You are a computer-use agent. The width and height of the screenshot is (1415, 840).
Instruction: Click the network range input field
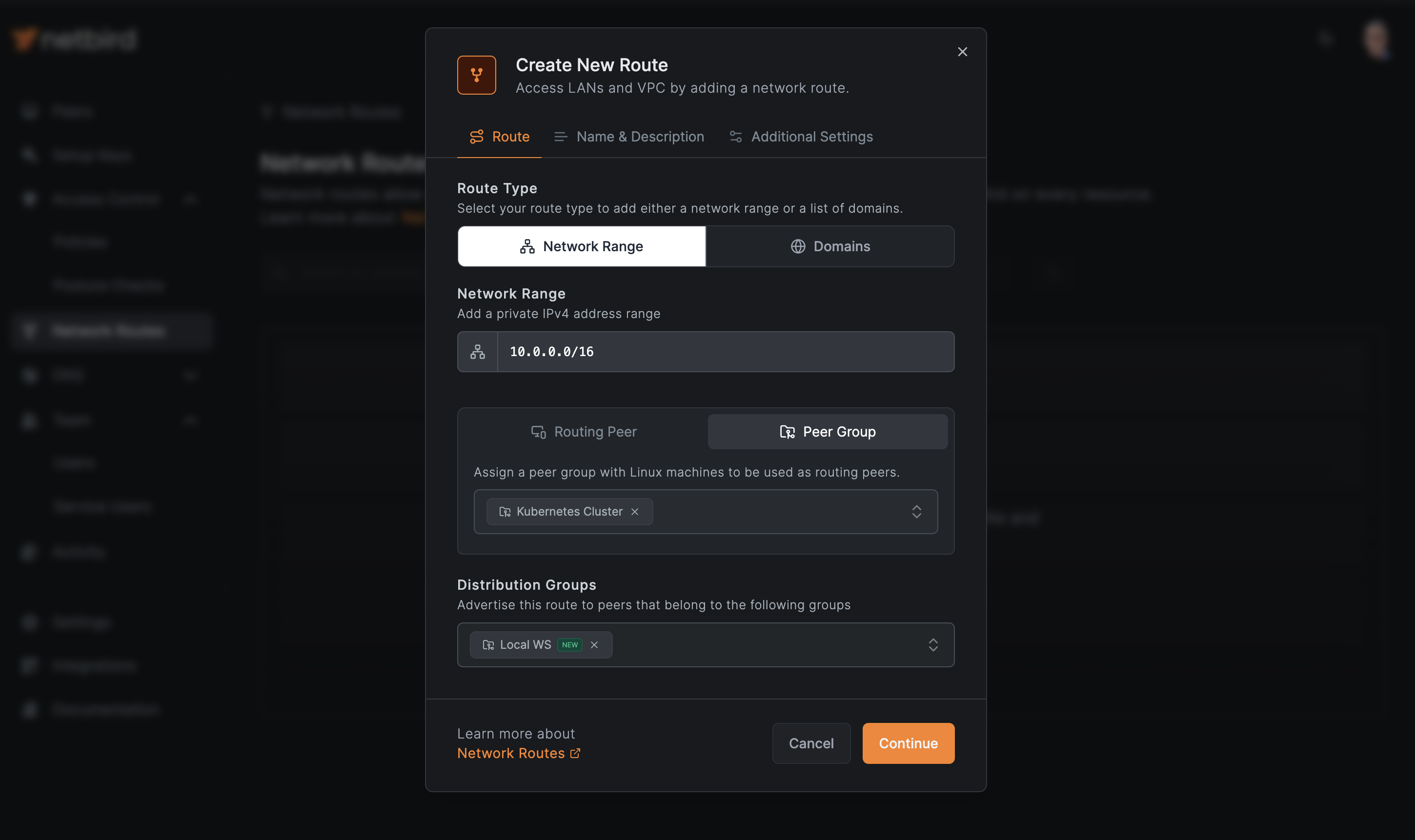coord(725,352)
